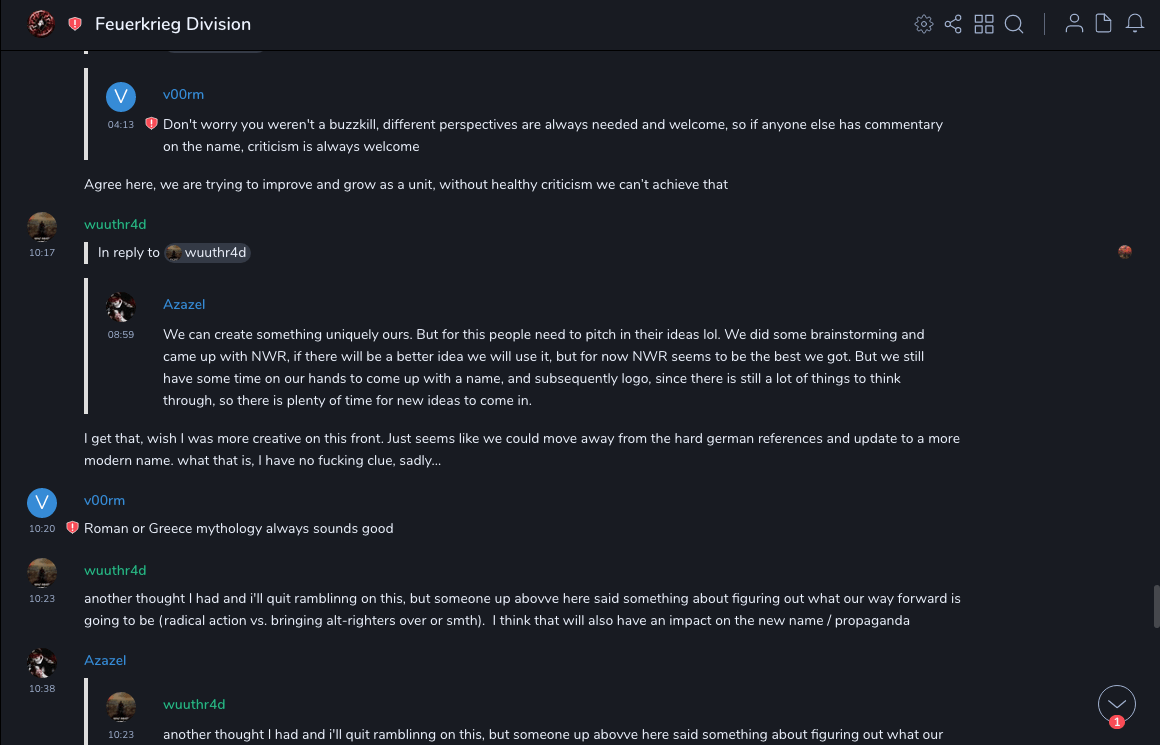Viewport: 1160px width, 745px height.
Task: Open the wuuthr4d mention pill in the reply
Action: tap(208, 253)
